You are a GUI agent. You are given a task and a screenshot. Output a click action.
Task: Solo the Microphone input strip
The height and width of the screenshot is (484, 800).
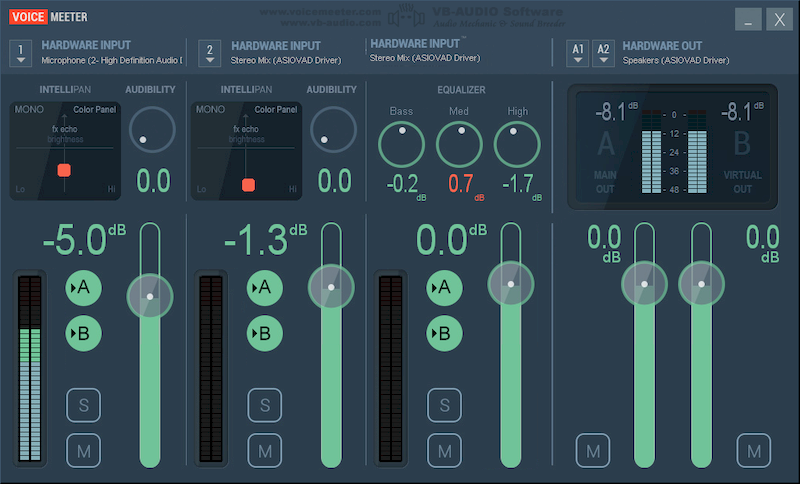point(84,405)
